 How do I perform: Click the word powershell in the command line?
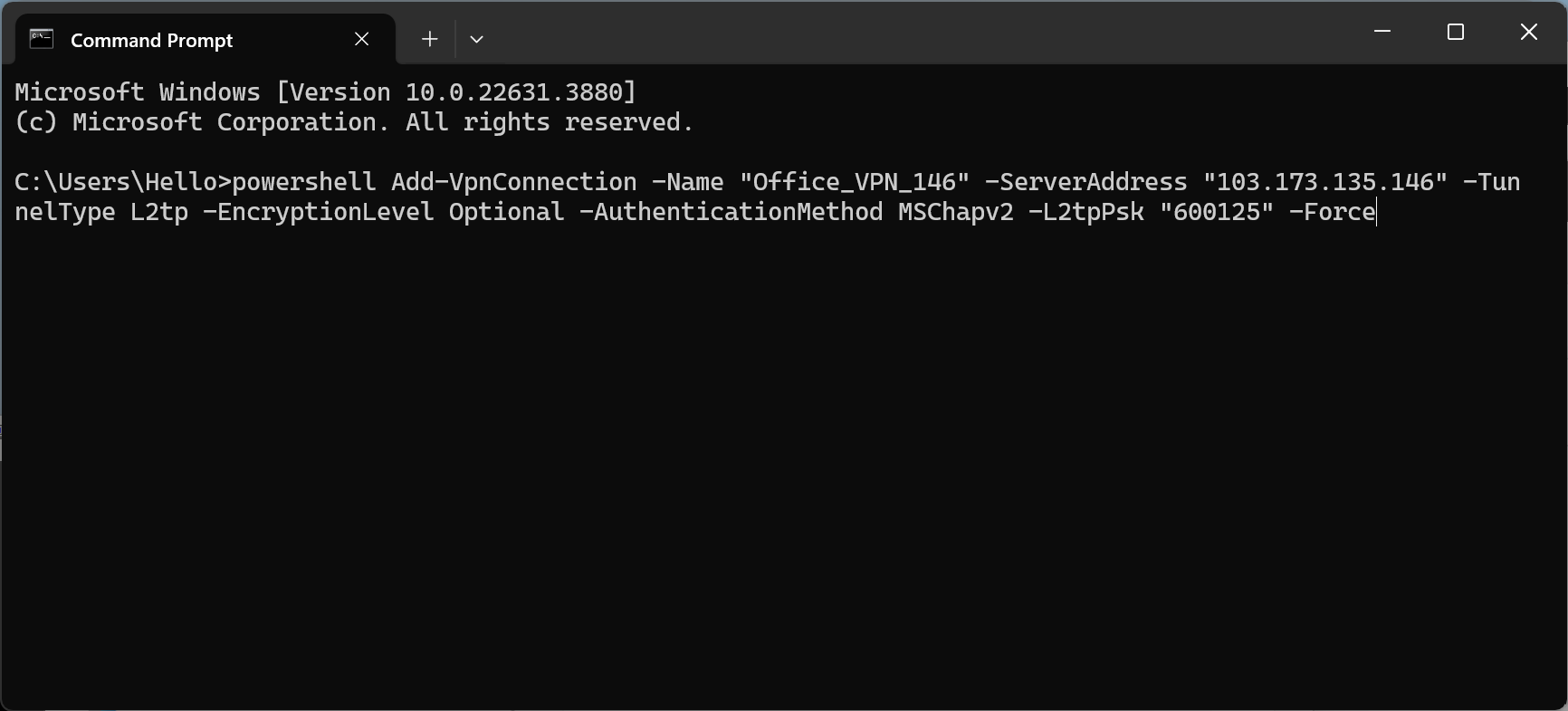click(x=301, y=181)
